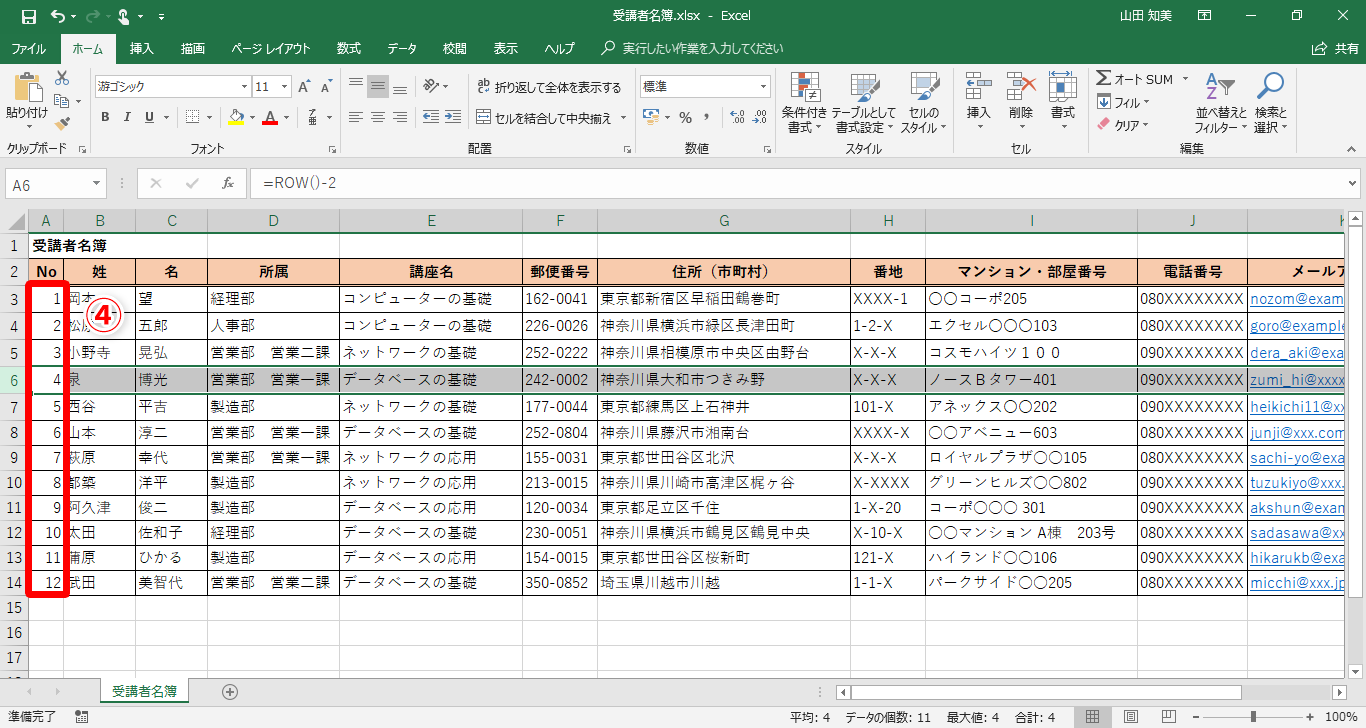This screenshot has height=728, width=1366.
Task: Undo the last action
Action: point(58,16)
